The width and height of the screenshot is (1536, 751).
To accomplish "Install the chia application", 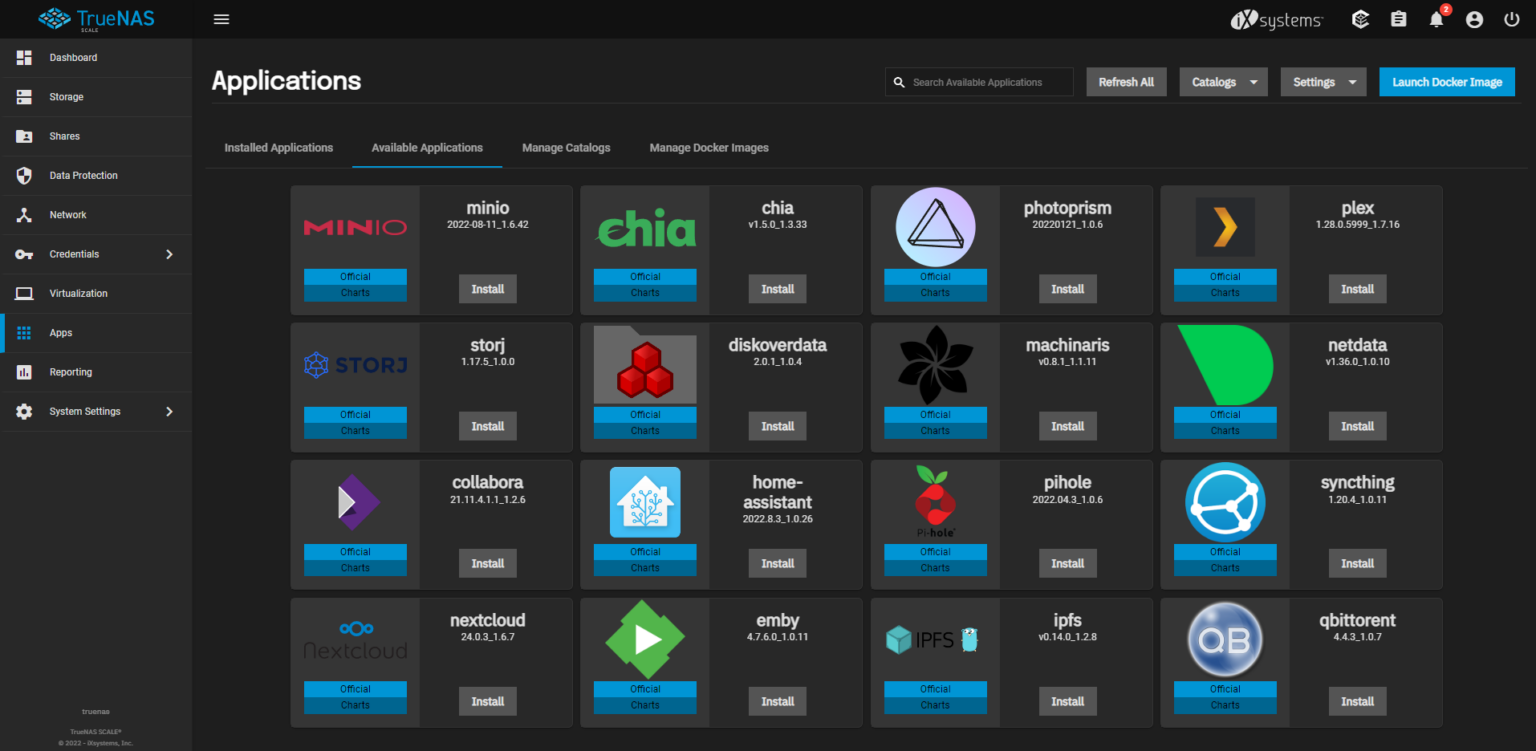I will pyautogui.click(x=777, y=288).
